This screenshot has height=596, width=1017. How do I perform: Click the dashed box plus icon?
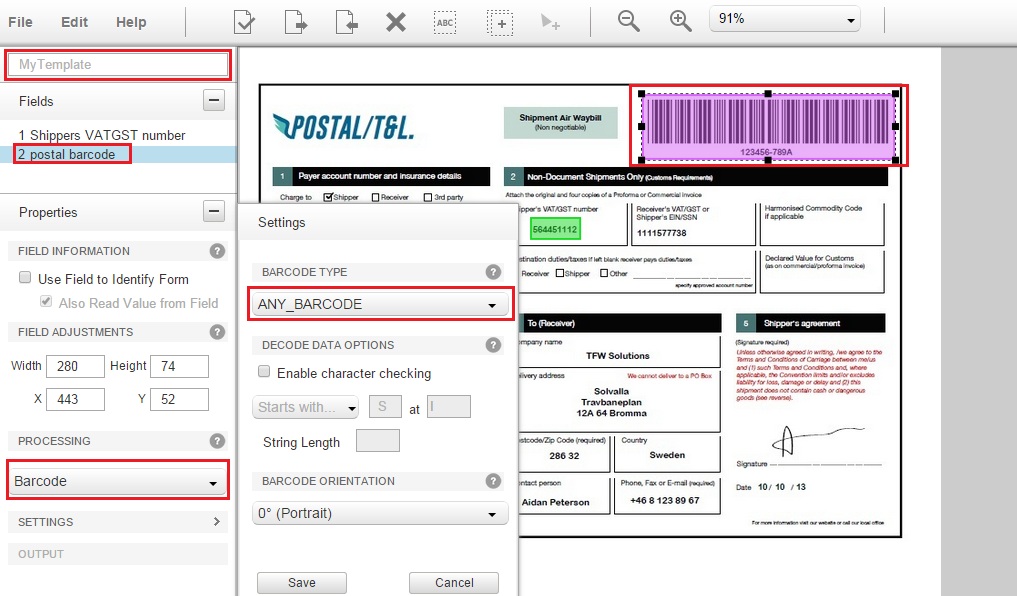pyautogui.click(x=499, y=21)
